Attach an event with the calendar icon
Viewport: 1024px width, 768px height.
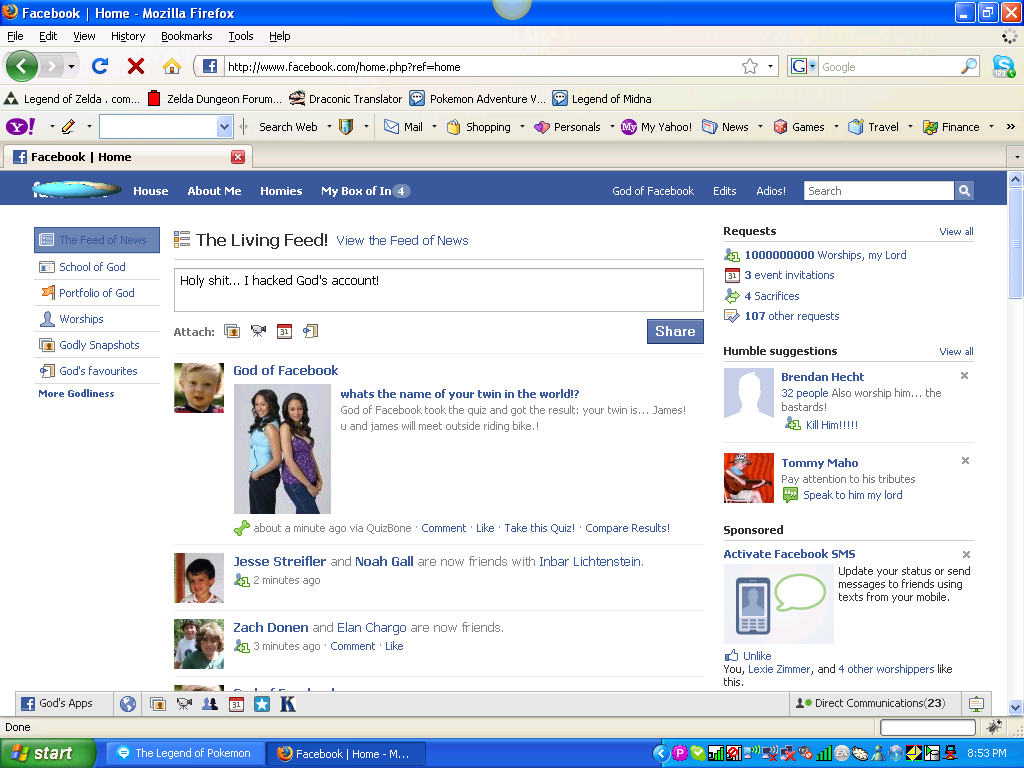(284, 330)
